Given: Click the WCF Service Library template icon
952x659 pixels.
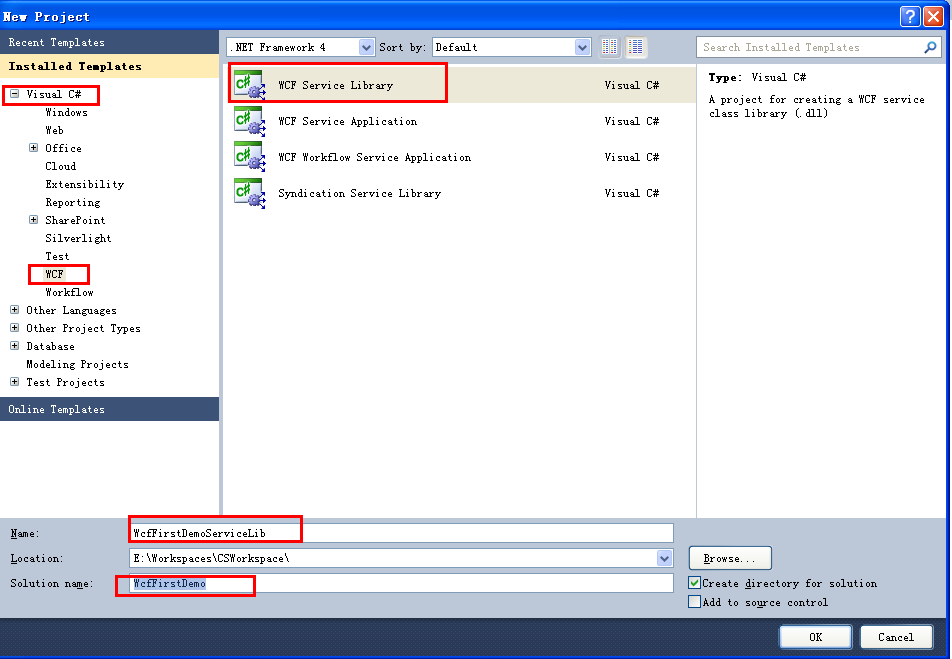Looking at the screenshot, I should point(248,85).
